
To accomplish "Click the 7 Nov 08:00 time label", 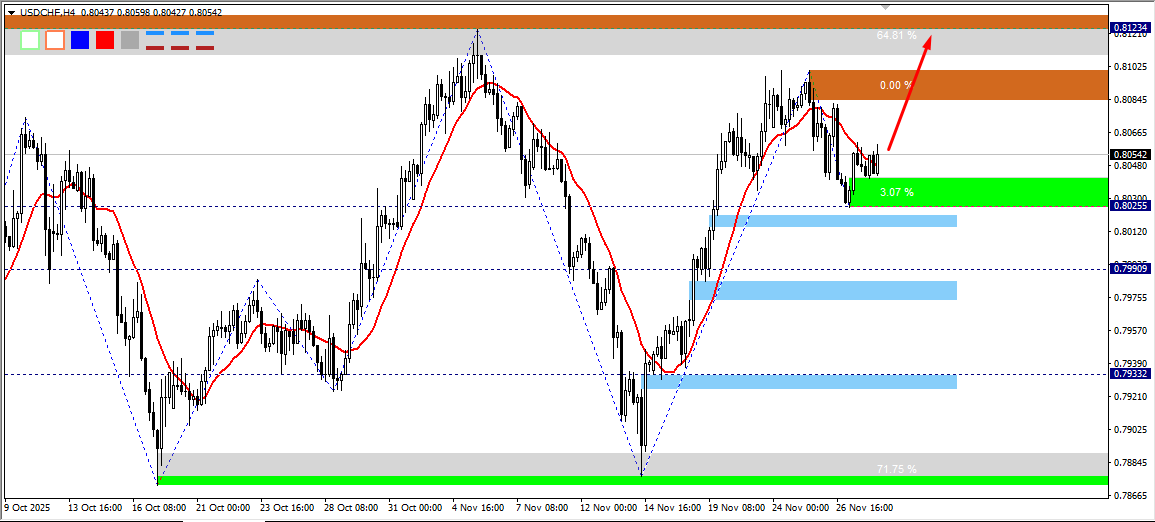I will (x=541, y=508).
